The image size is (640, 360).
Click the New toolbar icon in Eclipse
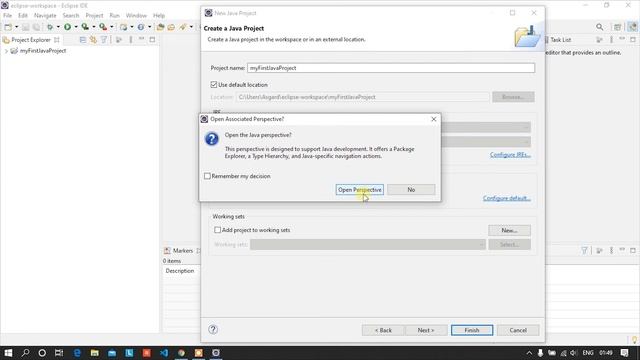point(8,27)
